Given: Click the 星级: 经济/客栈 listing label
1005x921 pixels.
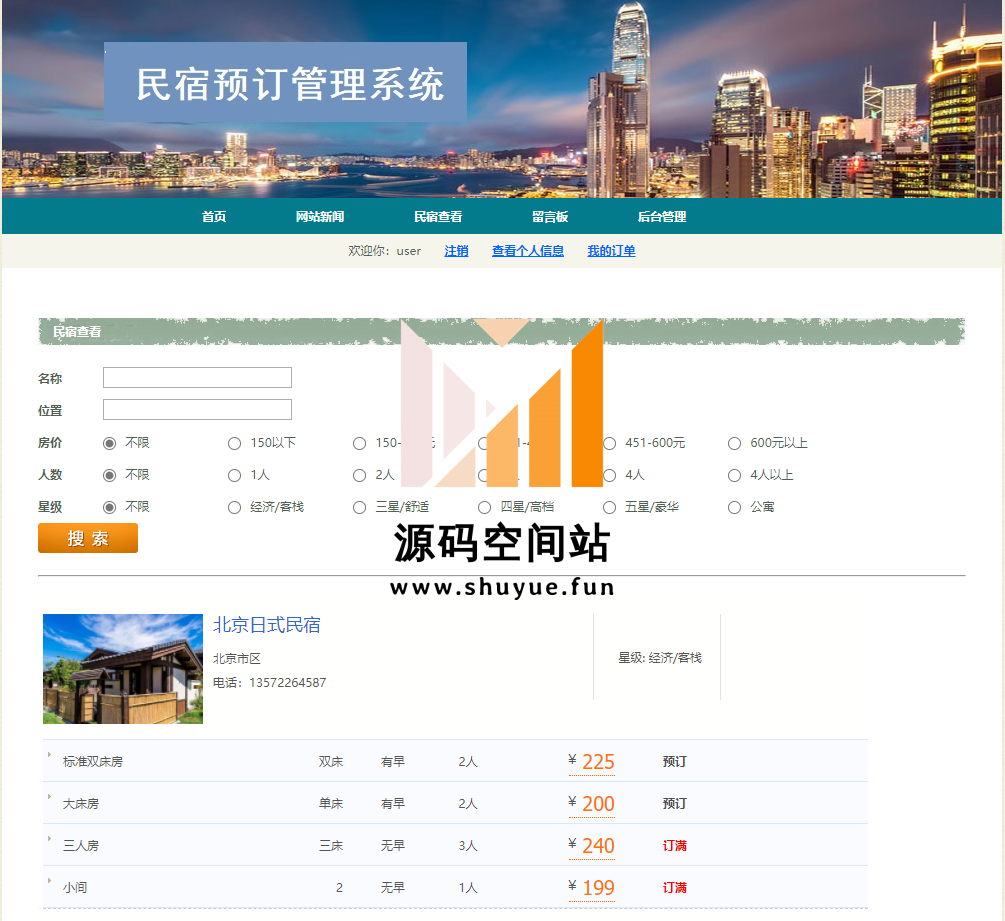Looking at the screenshot, I should pos(660,658).
